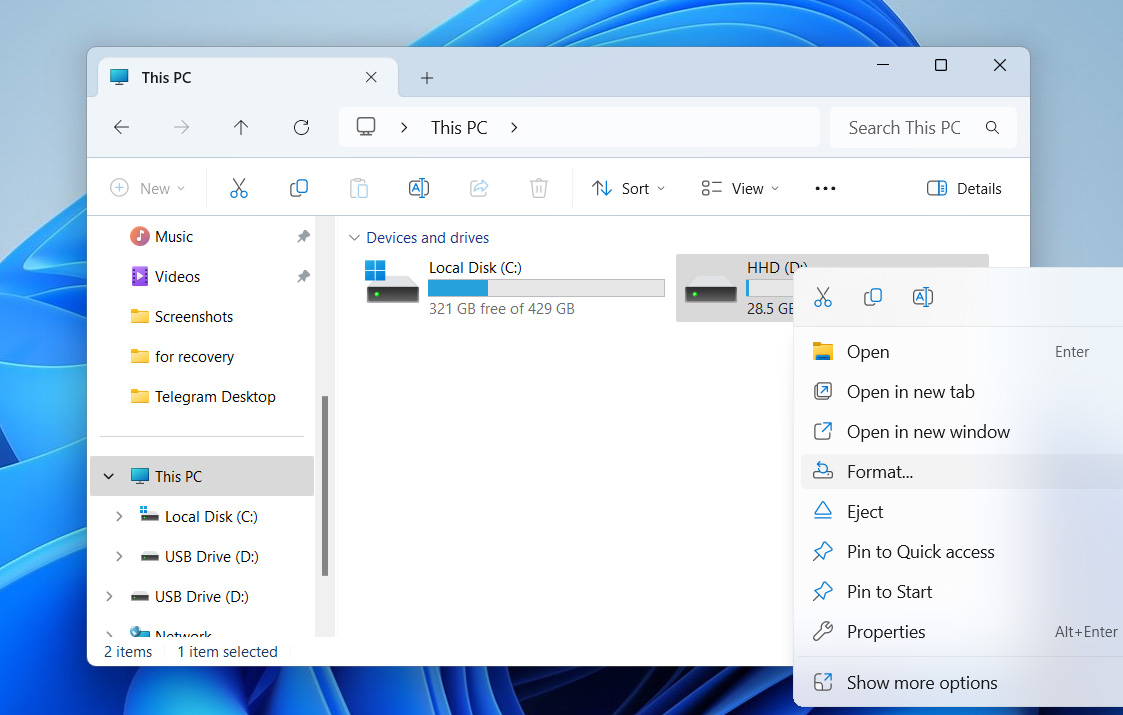Click the Copy icon in the Explorer toolbar
This screenshot has width=1123, height=715.
point(299,188)
